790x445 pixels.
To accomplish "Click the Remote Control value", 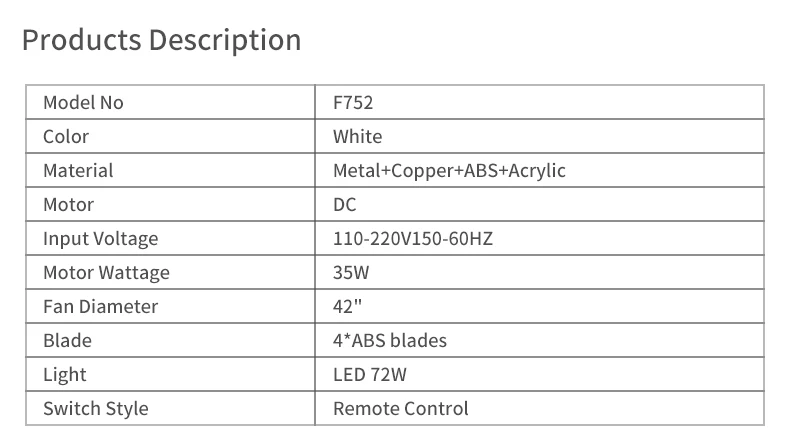I will [x=400, y=408].
